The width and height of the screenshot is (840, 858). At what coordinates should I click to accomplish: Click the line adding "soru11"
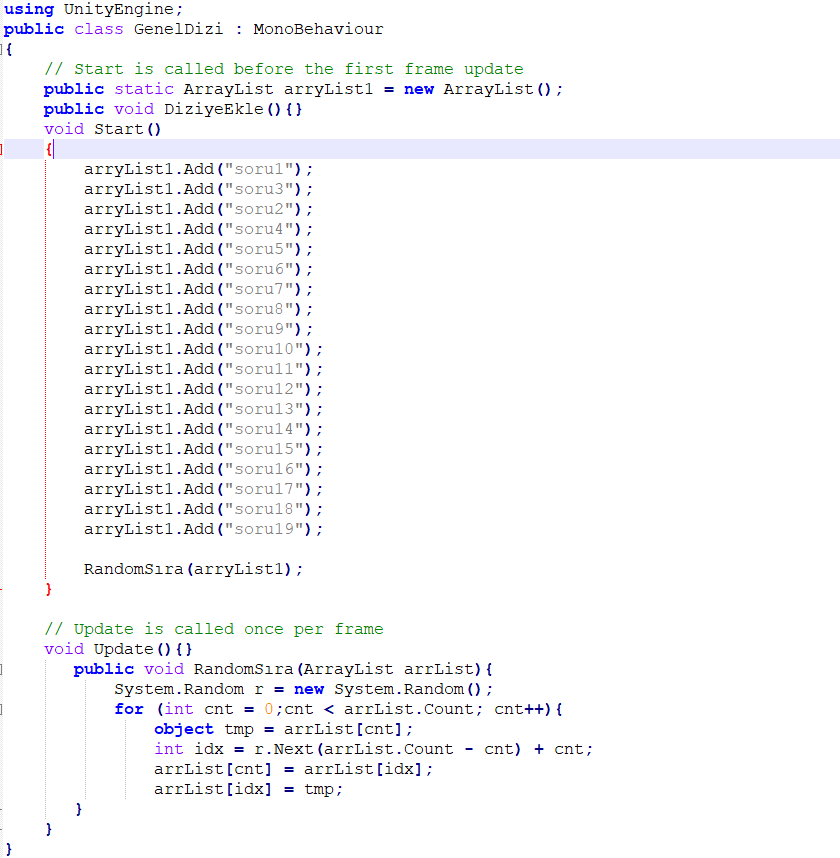pos(203,369)
